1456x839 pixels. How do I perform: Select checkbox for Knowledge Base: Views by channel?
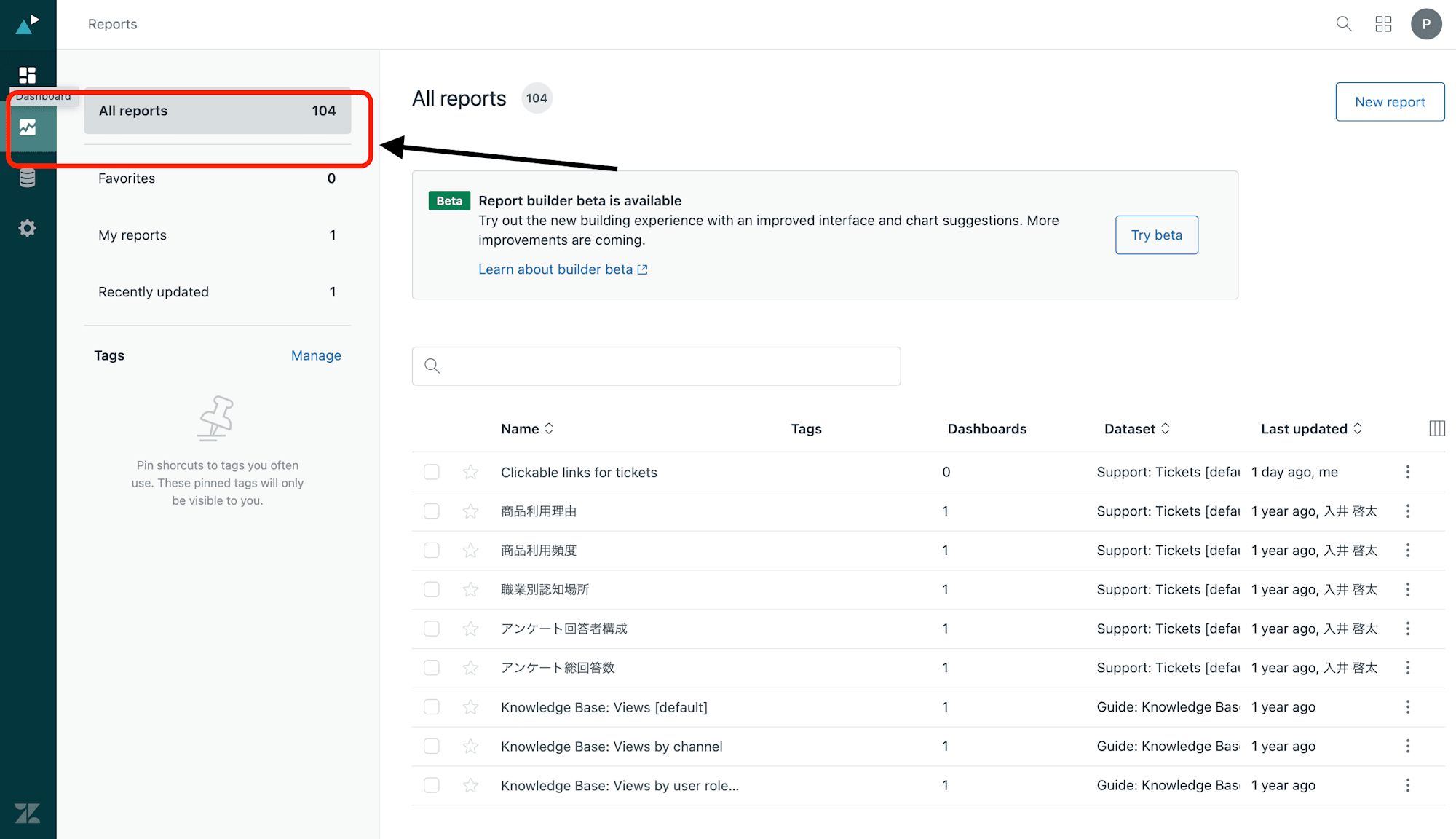[432, 747]
